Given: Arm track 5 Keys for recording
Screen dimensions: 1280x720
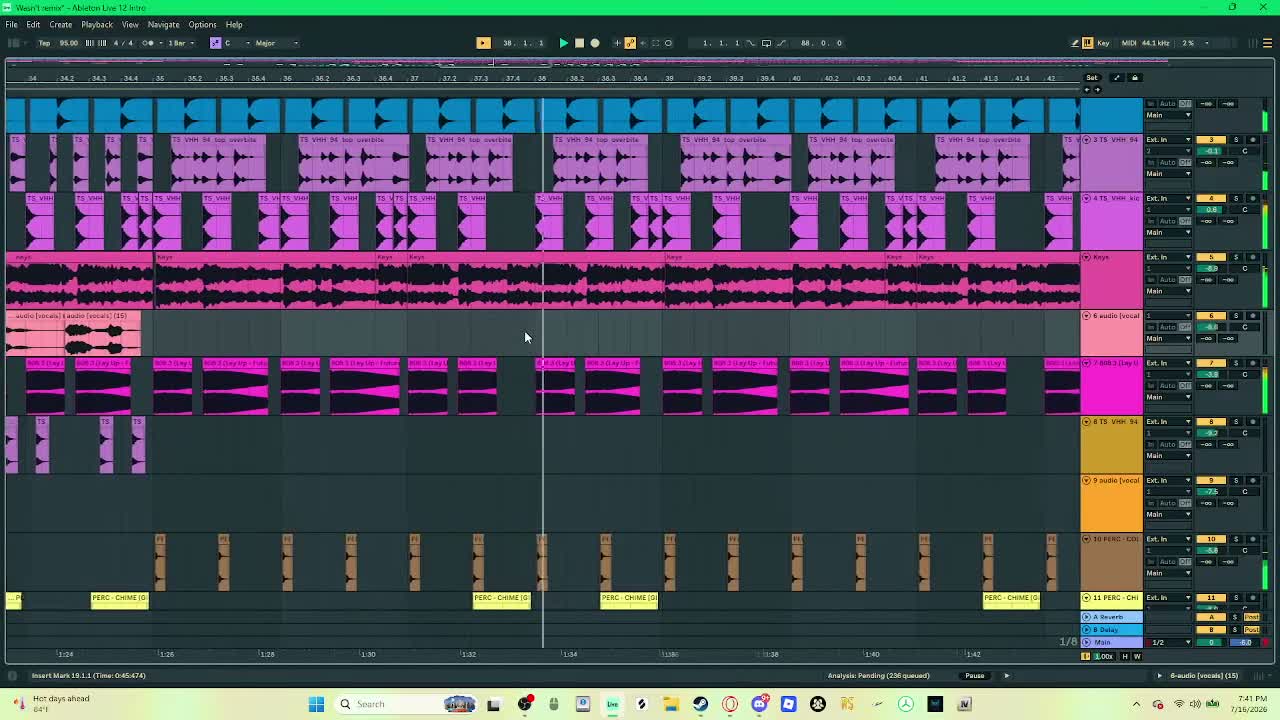Looking at the screenshot, I should tap(1253, 257).
